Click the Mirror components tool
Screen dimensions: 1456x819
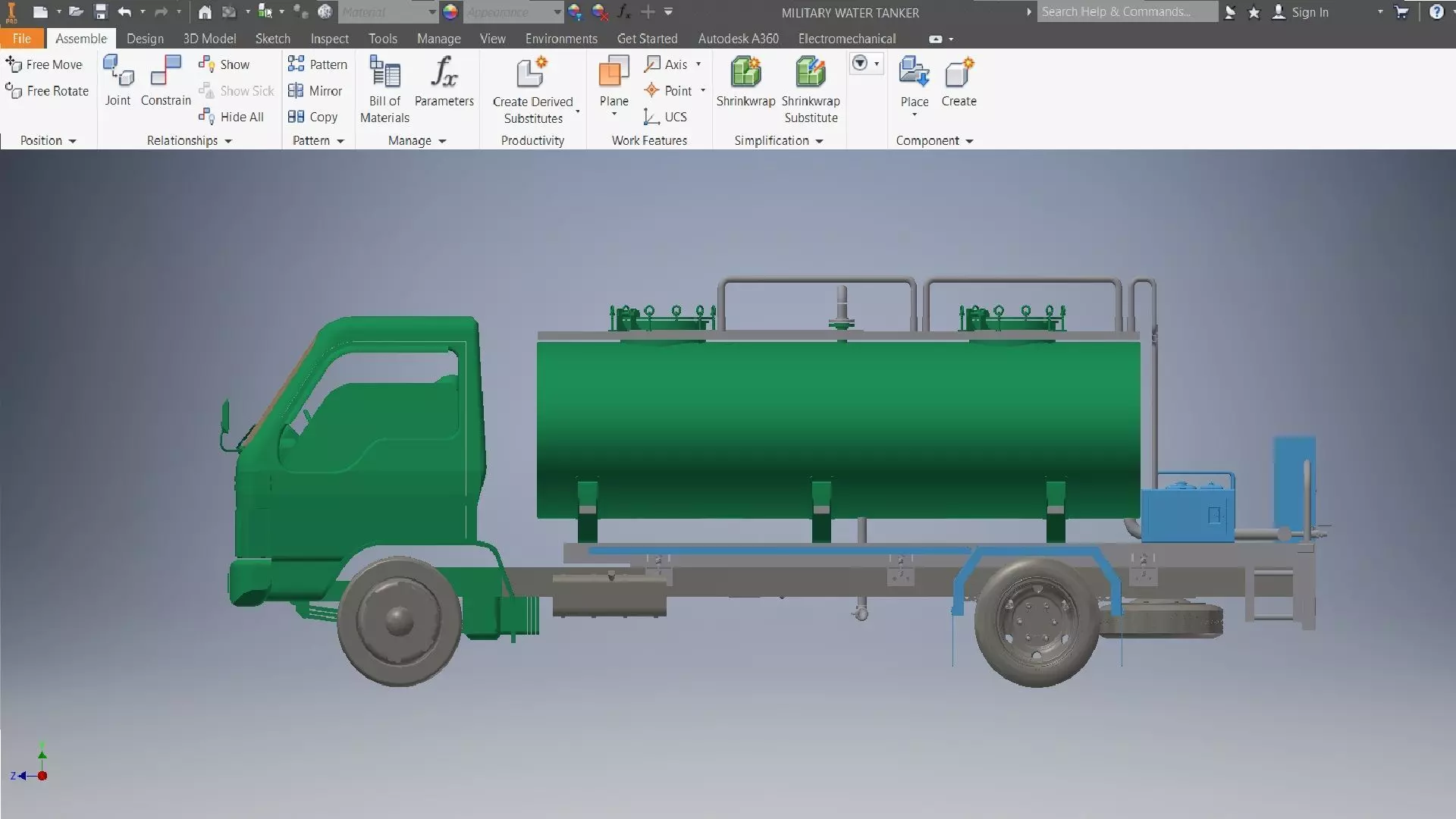315,91
